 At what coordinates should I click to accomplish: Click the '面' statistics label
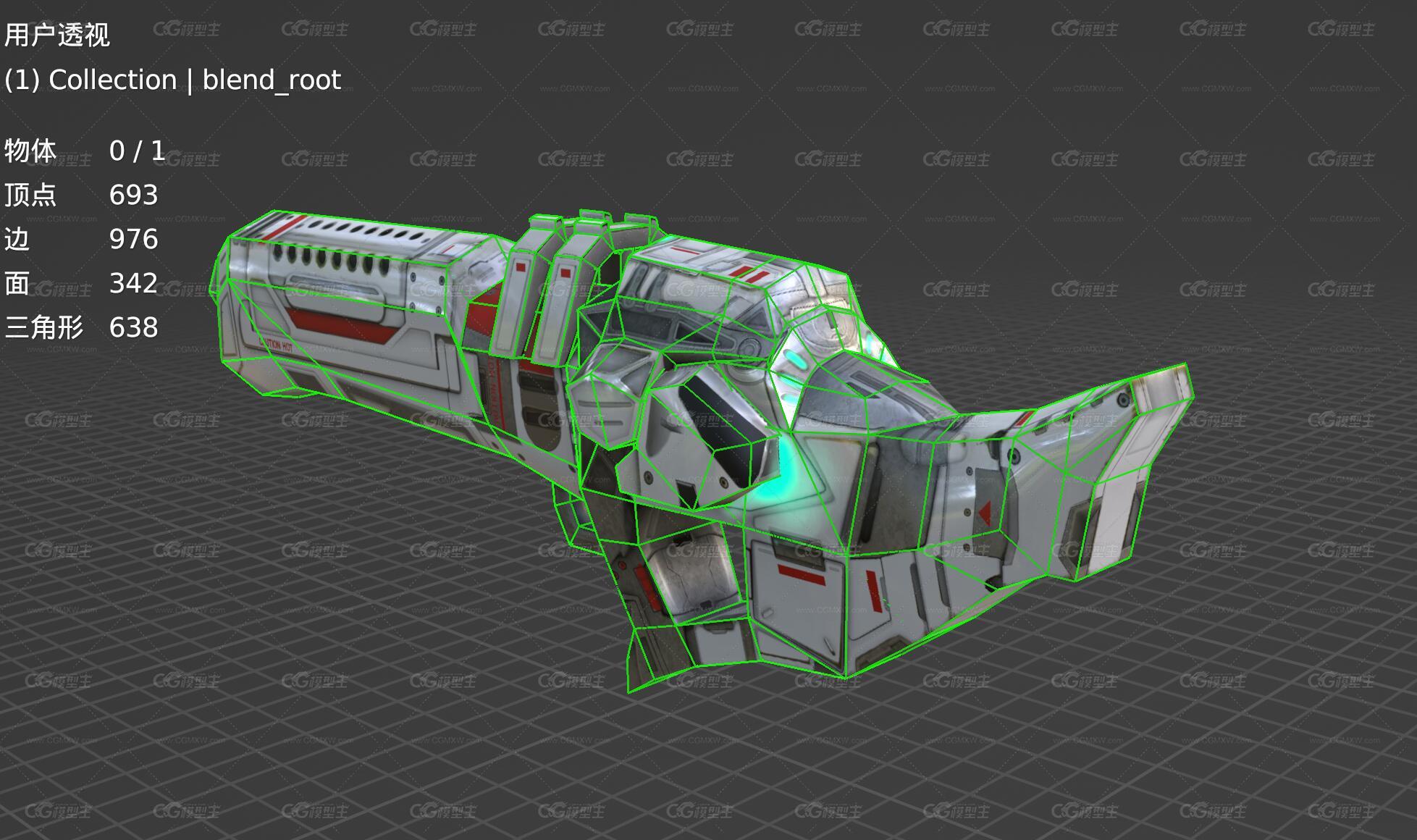(17, 284)
